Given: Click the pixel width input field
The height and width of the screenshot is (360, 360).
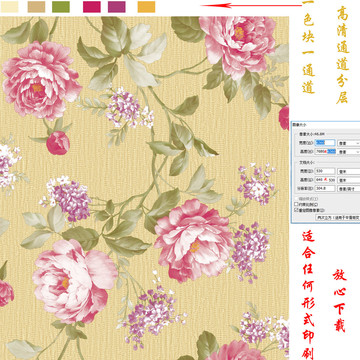Looking at the screenshot, I should point(325,143).
